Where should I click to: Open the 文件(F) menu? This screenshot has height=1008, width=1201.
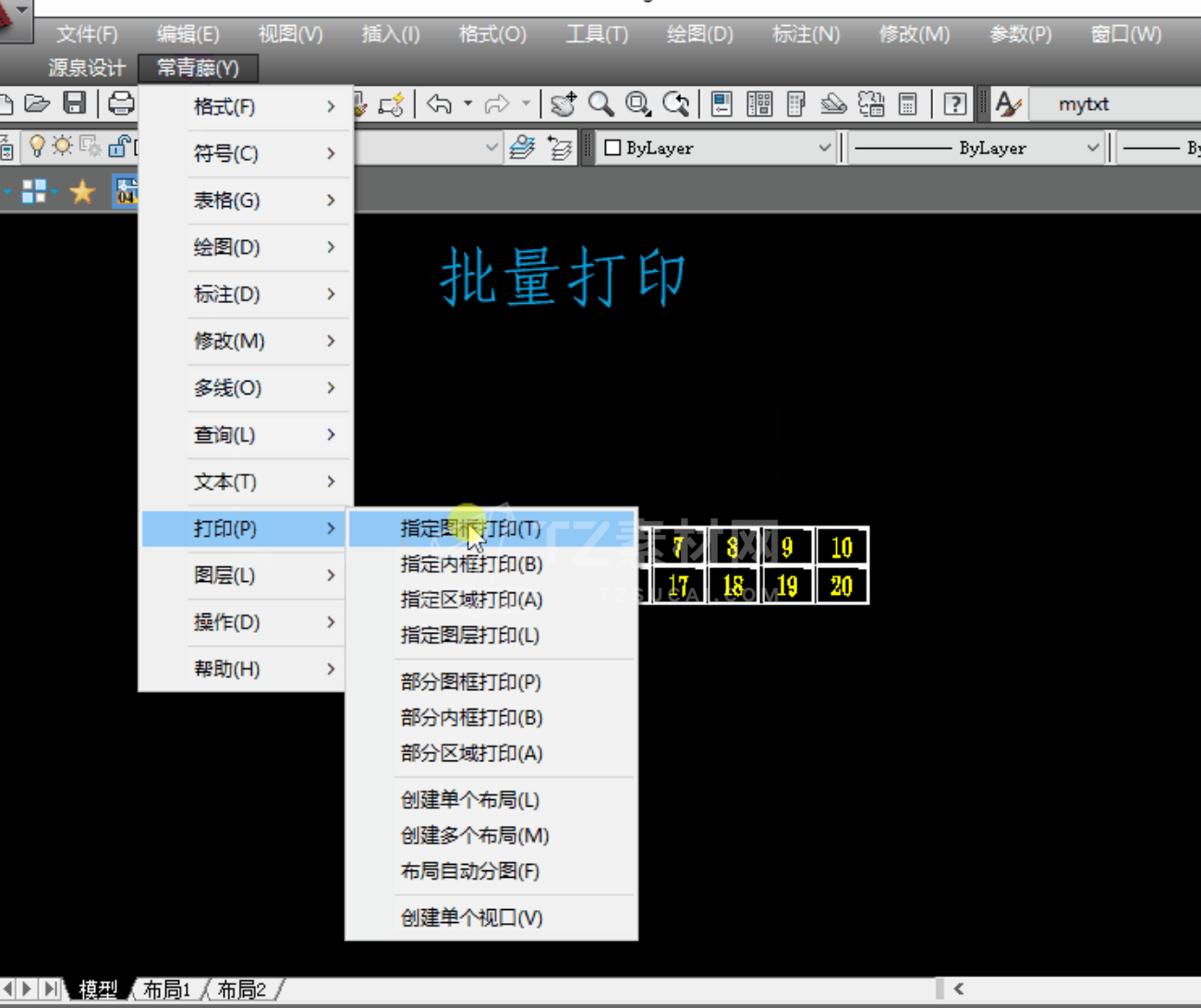click(x=87, y=34)
